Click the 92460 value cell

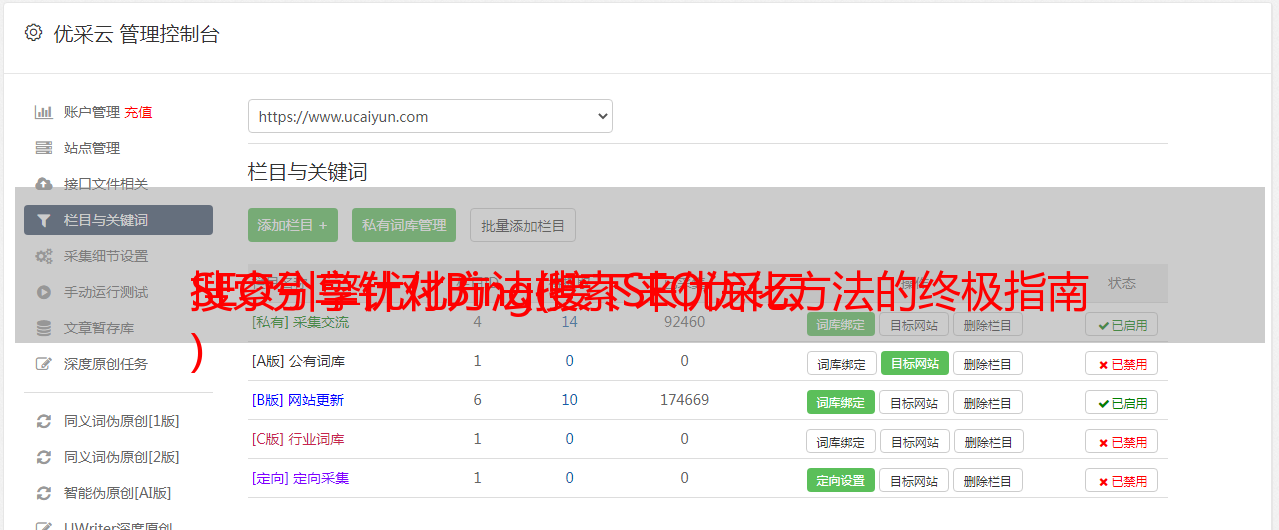[684, 322]
